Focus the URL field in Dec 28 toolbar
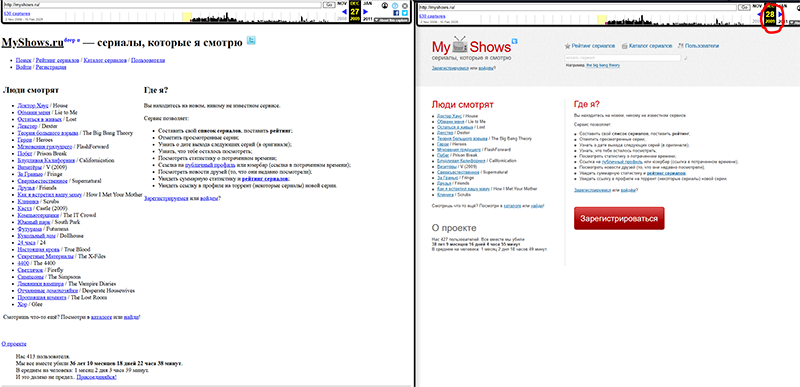 [578, 7]
